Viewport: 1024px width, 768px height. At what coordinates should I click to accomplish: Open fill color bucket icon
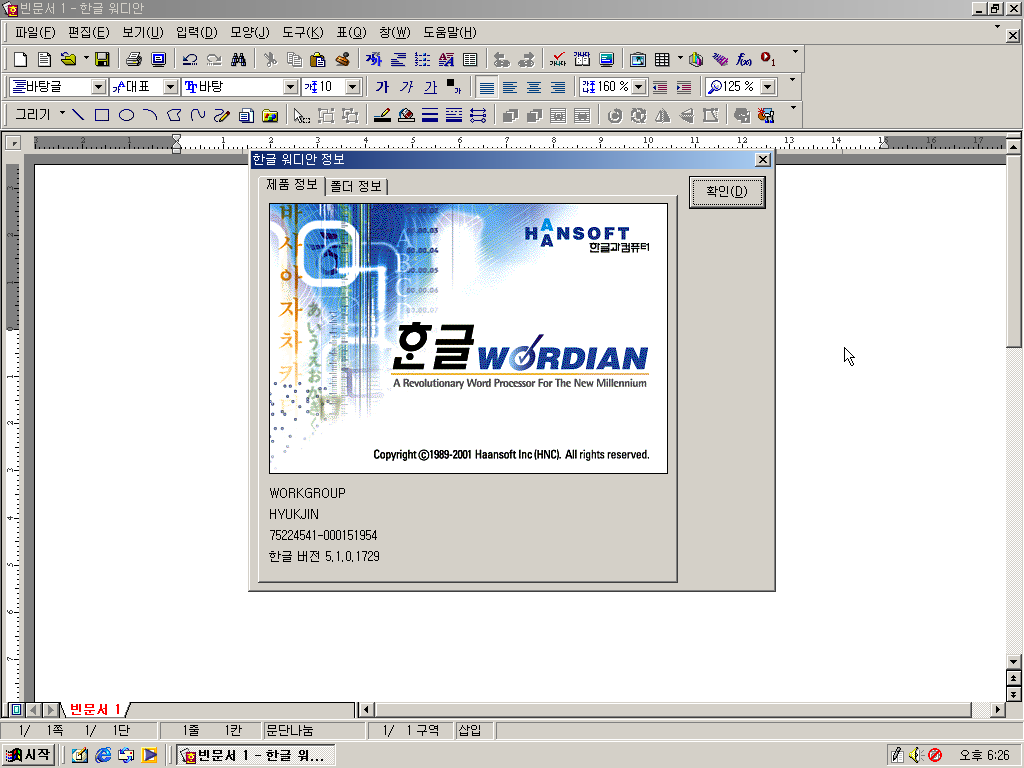(406, 116)
